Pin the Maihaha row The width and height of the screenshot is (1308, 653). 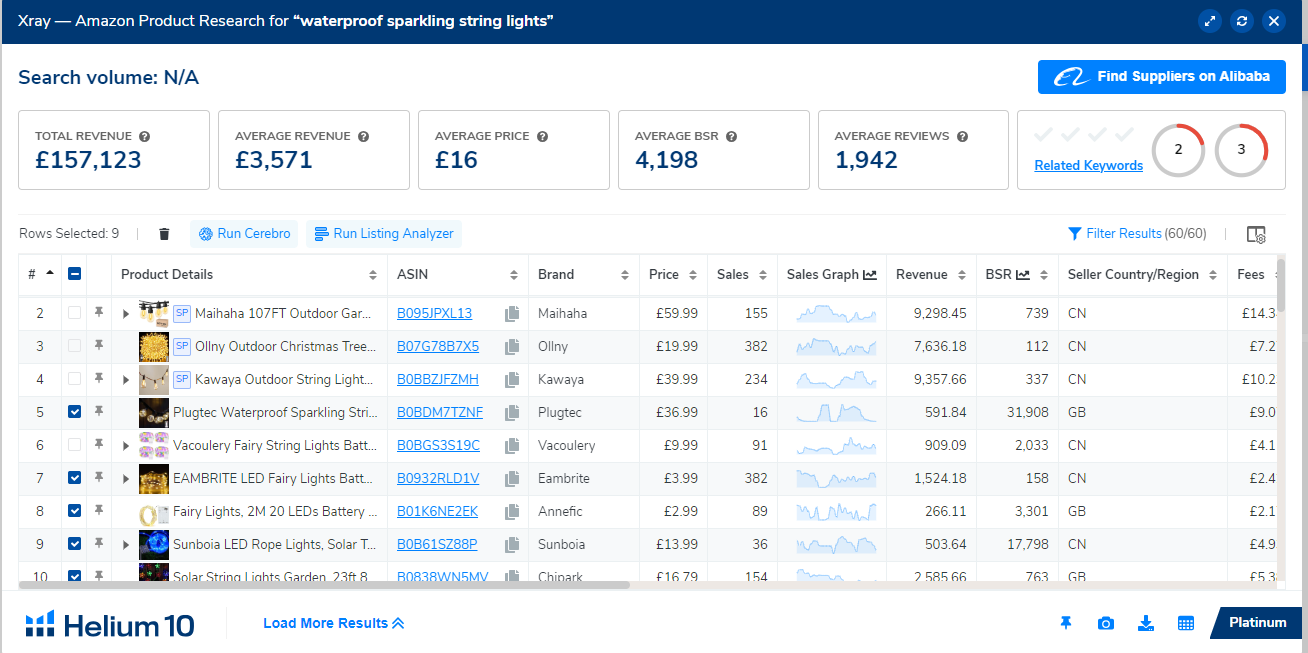tap(99, 313)
